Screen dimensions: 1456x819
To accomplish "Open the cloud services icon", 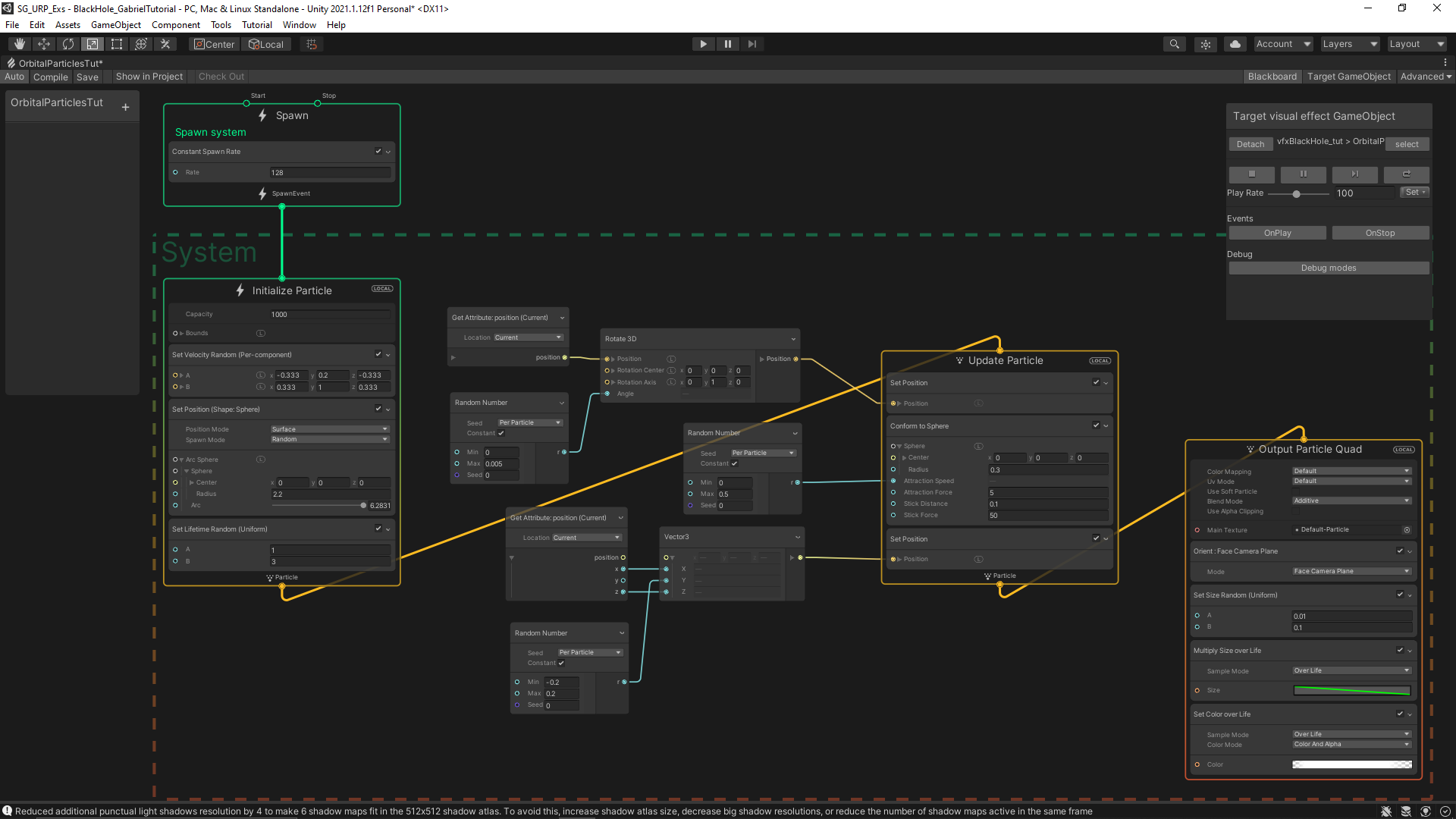I will pyautogui.click(x=1235, y=44).
